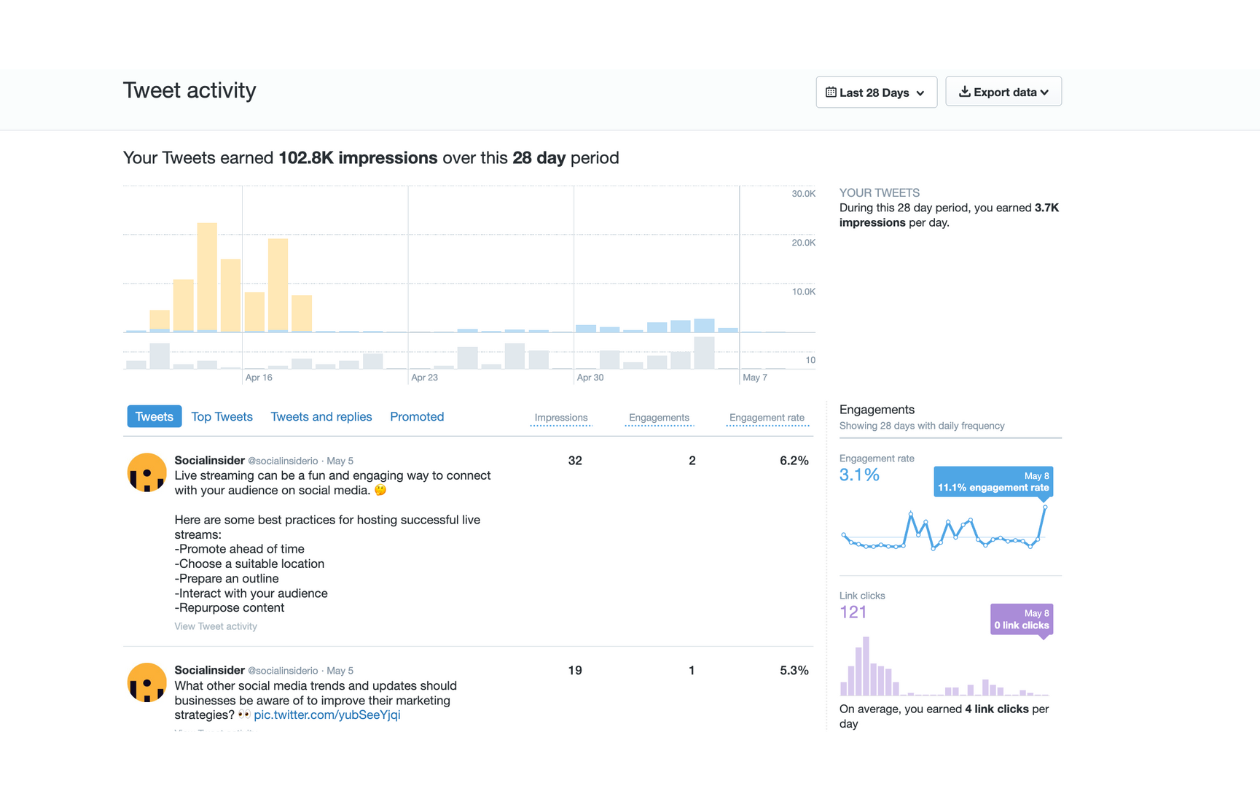Click the May 5 date on marketing strategies tweet
The width and height of the screenshot is (1260, 800).
(x=340, y=671)
